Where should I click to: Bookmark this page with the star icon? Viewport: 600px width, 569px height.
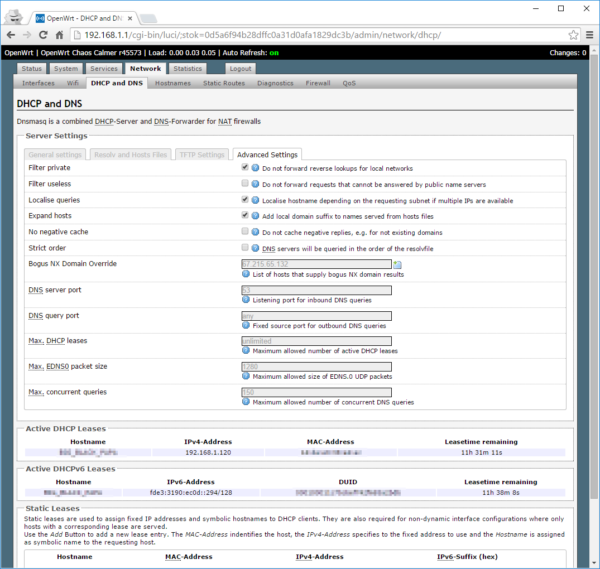[572, 35]
